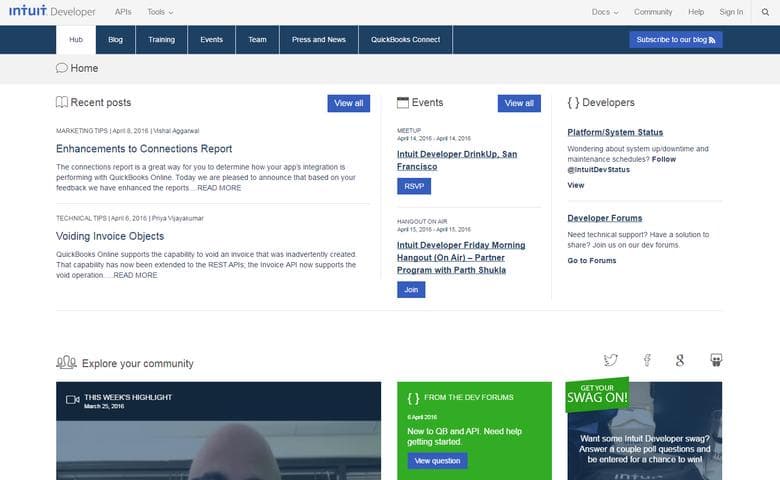Image resolution: width=780 pixels, height=480 pixels.
Task: Click the Follow @IntuitDevStatus text
Action: [621, 165]
